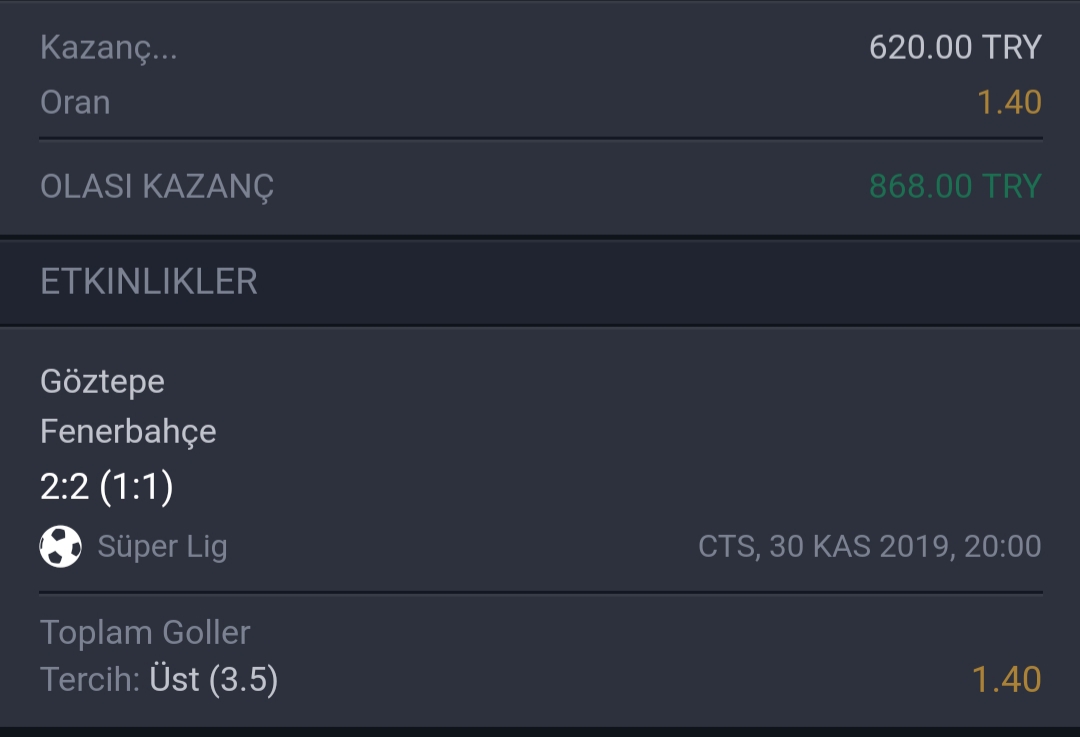The width and height of the screenshot is (1080, 737).
Task: Tap the 1.40 odds beside Üst (3.5)
Action: coord(1006,679)
